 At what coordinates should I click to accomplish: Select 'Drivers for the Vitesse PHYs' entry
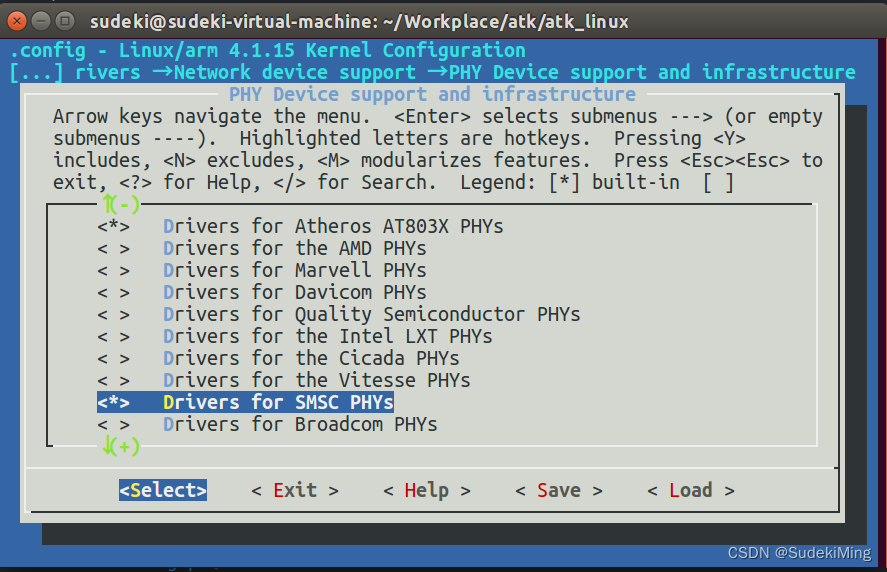(x=317, y=381)
